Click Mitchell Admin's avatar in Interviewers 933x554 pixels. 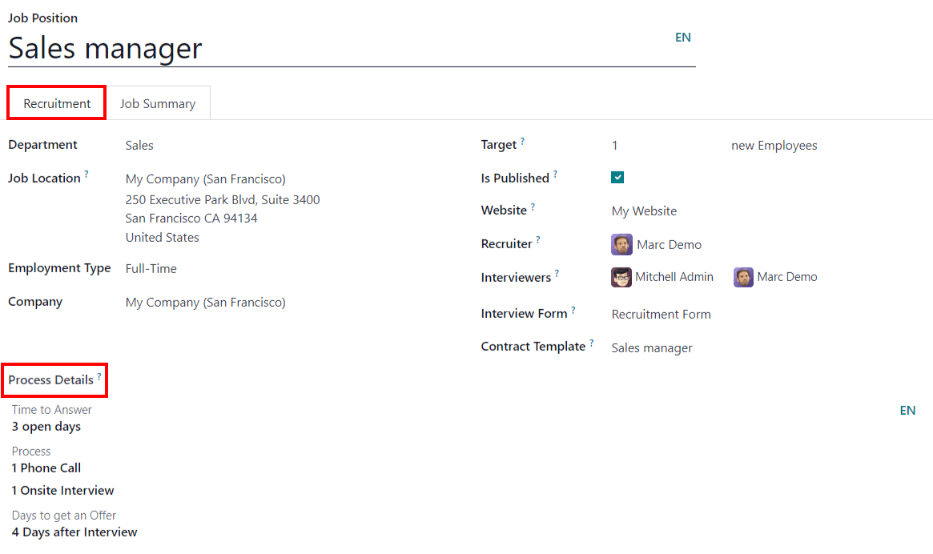click(x=621, y=277)
